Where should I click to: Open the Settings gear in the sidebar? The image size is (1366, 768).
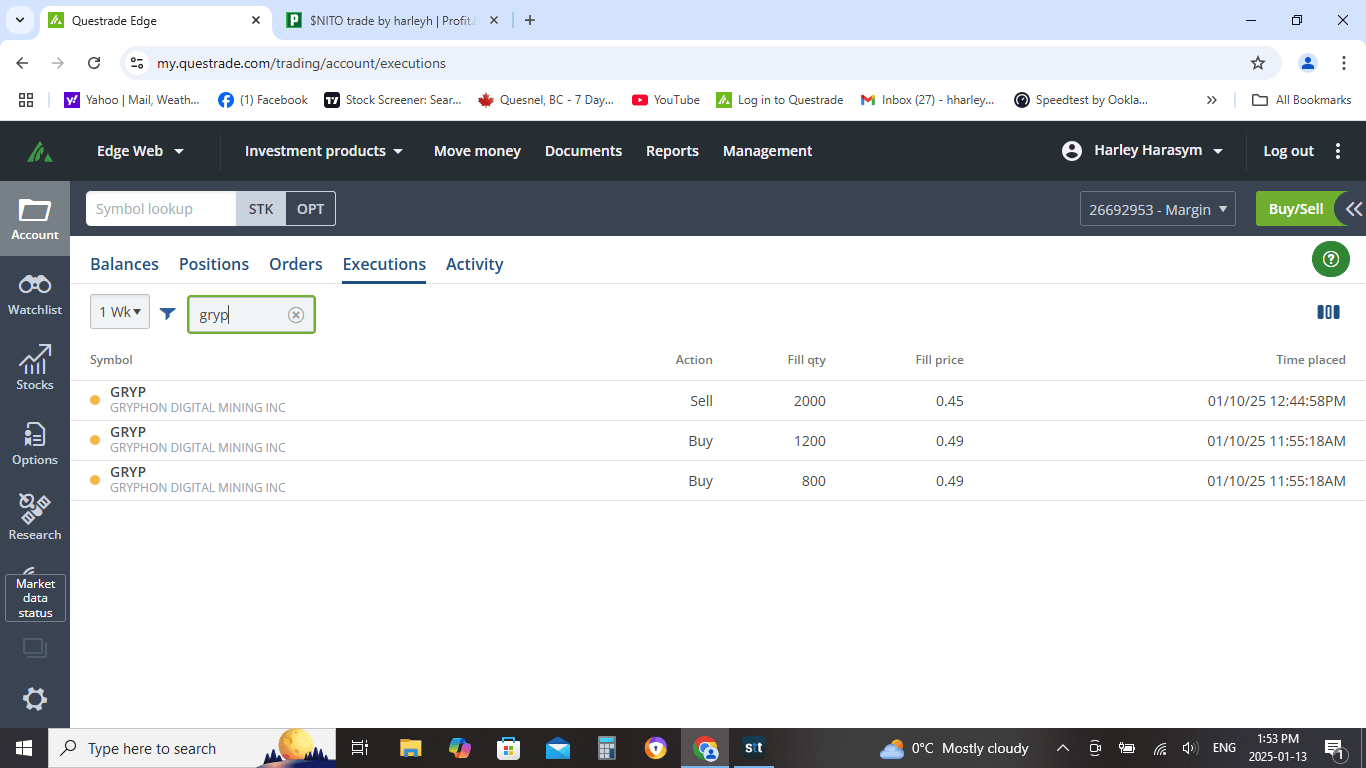35,698
